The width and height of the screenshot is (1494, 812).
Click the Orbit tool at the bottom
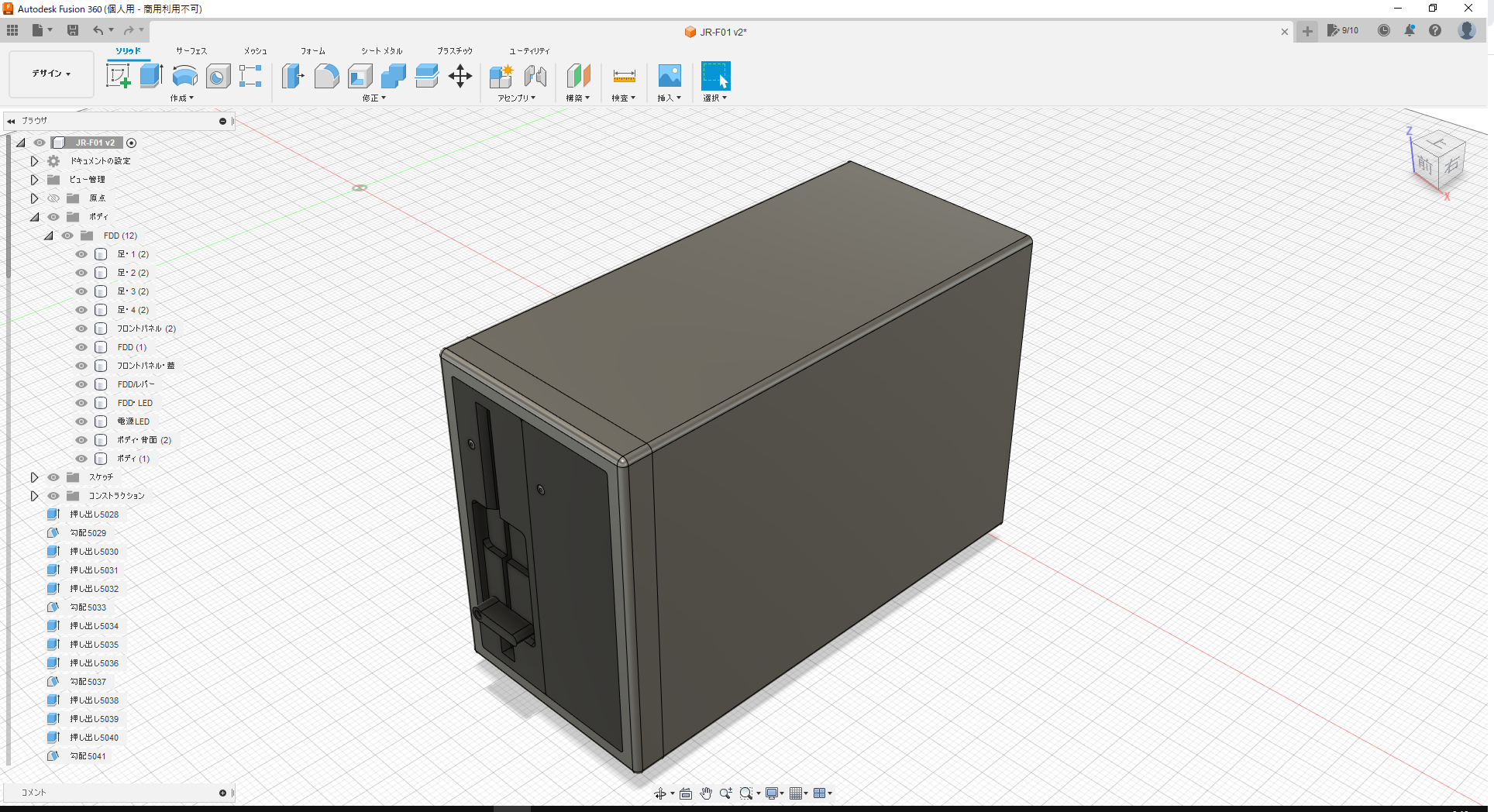[x=662, y=793]
